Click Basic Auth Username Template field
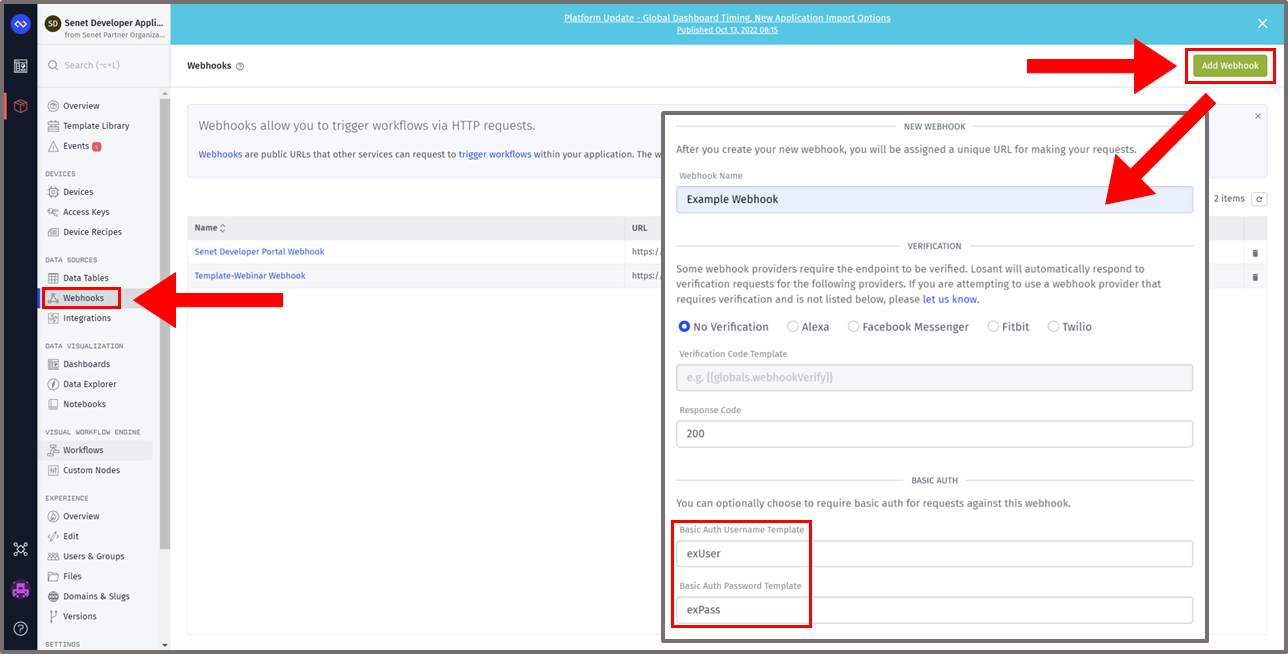Viewport: 1288px width, 654px height. 934,554
